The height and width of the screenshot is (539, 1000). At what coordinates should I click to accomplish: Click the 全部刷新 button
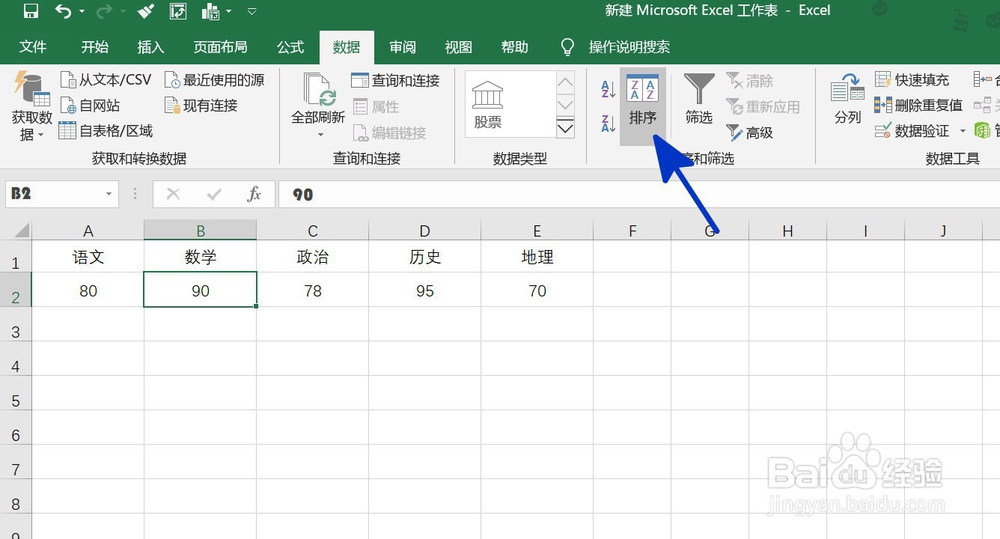318,98
